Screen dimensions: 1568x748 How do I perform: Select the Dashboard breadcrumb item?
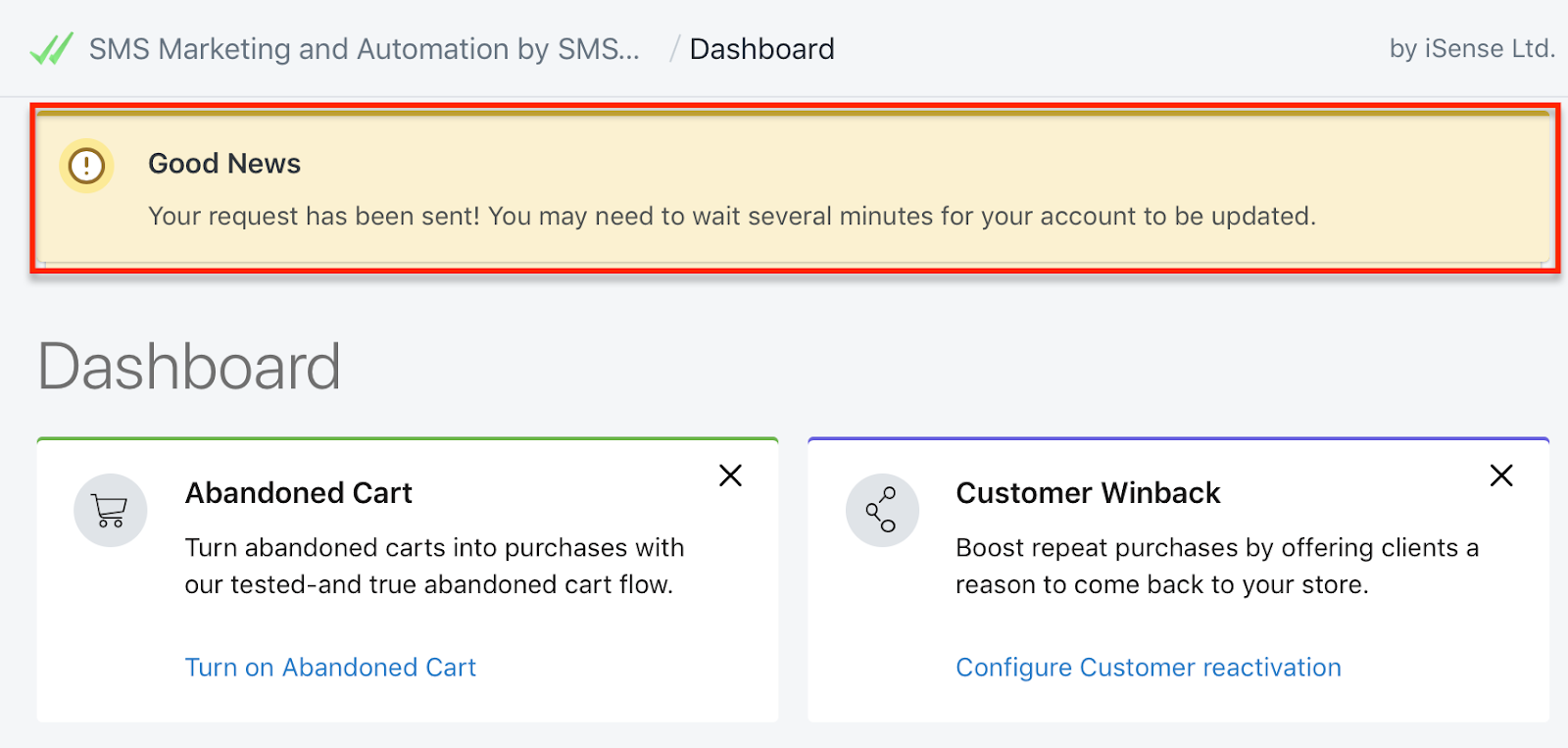(x=761, y=49)
